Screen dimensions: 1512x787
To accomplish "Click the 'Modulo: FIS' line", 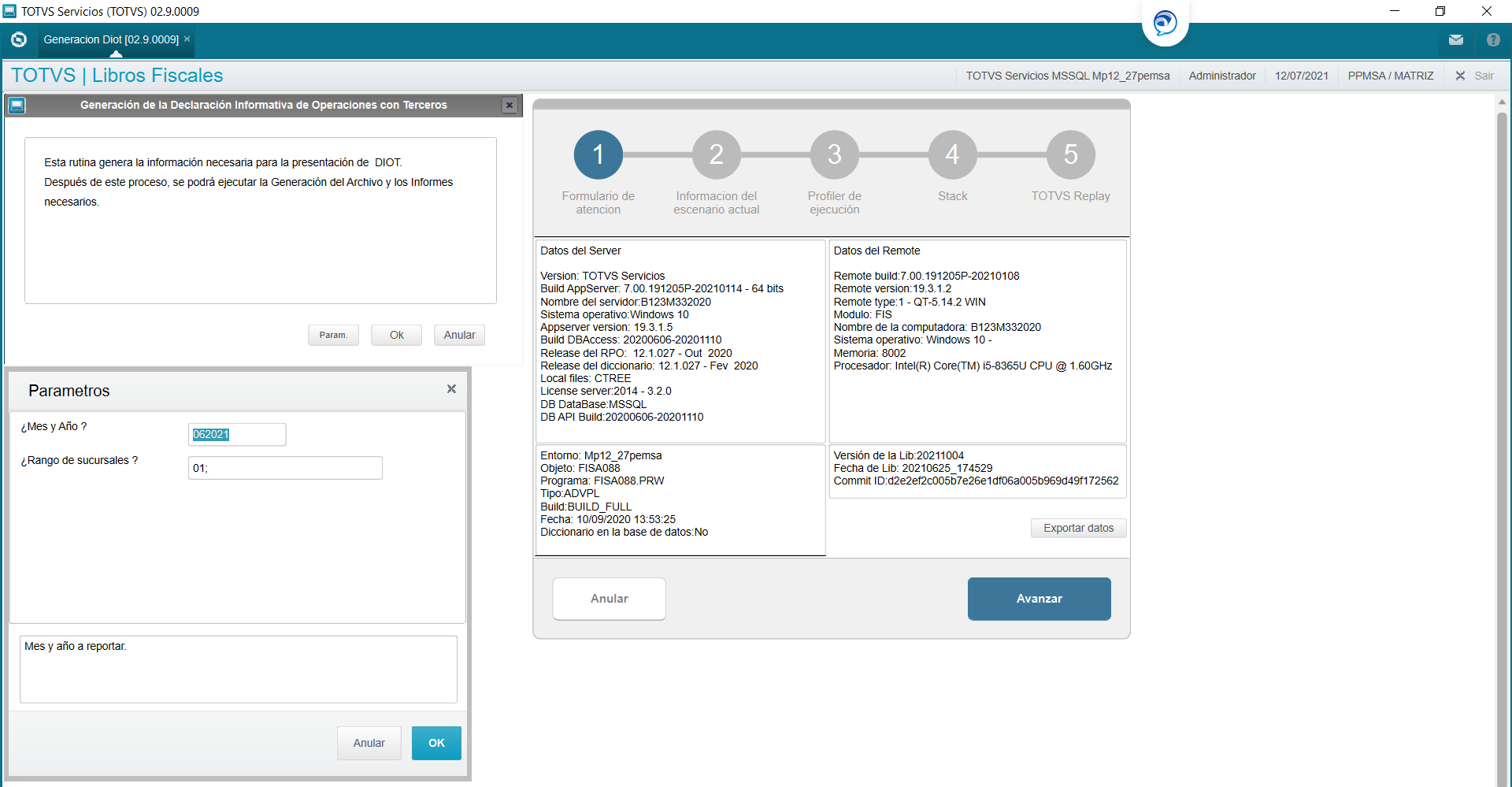I will (862, 314).
